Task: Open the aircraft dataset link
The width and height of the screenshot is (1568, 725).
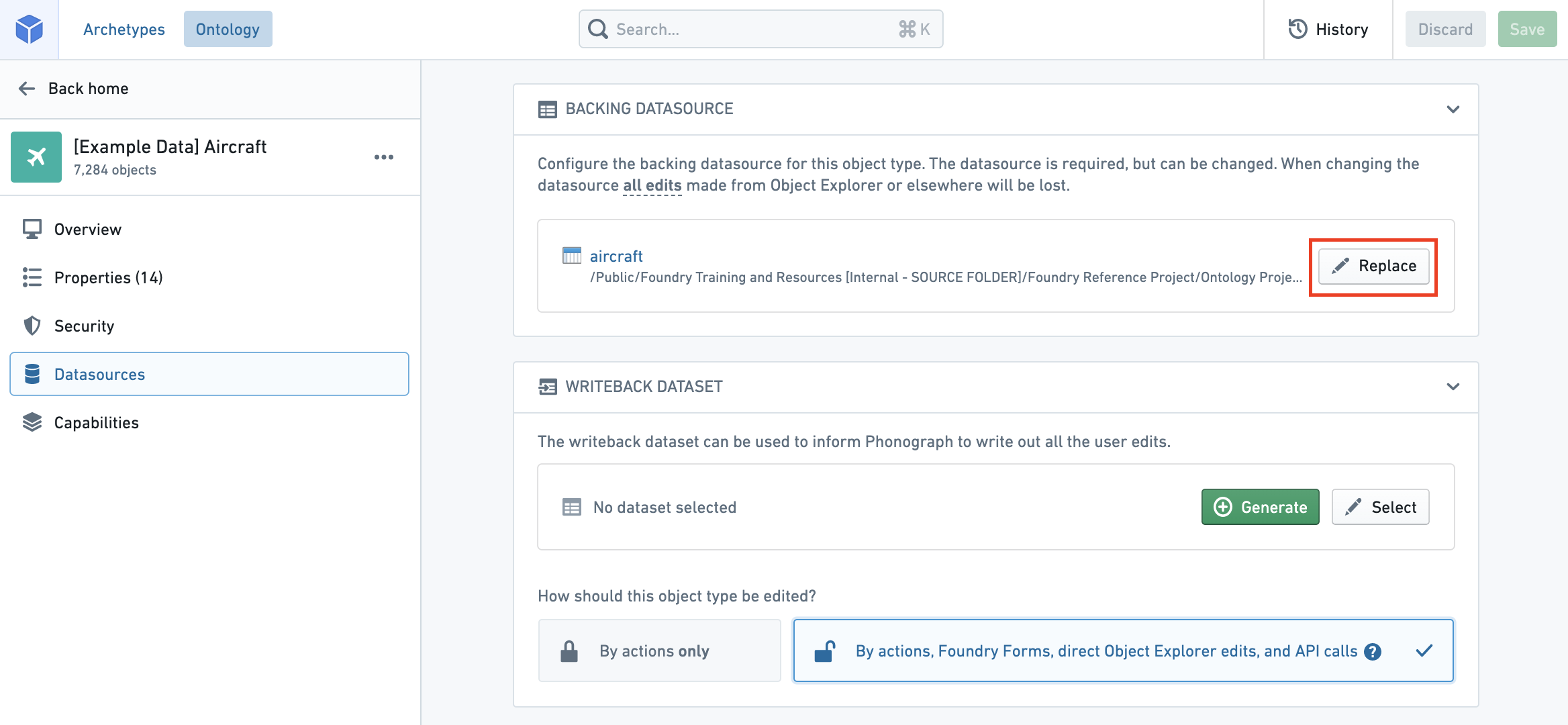Action: pos(616,256)
